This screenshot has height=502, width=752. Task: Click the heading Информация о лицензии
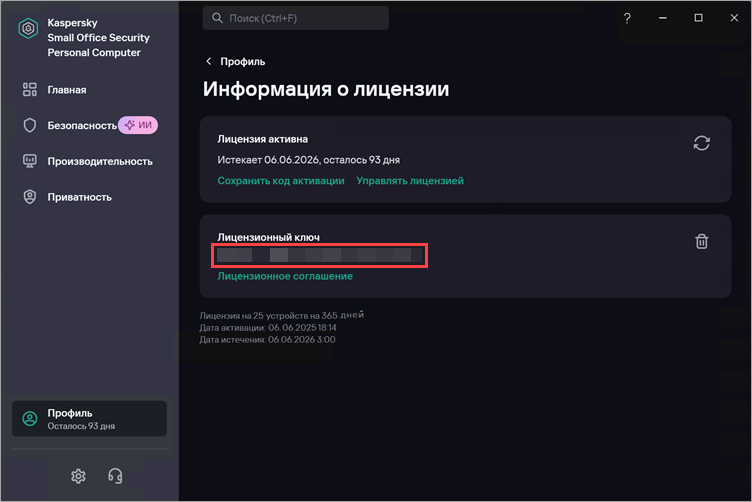coord(326,89)
